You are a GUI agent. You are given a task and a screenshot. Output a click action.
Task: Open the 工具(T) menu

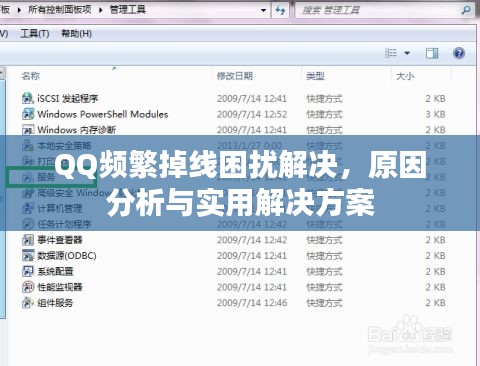click(x=35, y=33)
